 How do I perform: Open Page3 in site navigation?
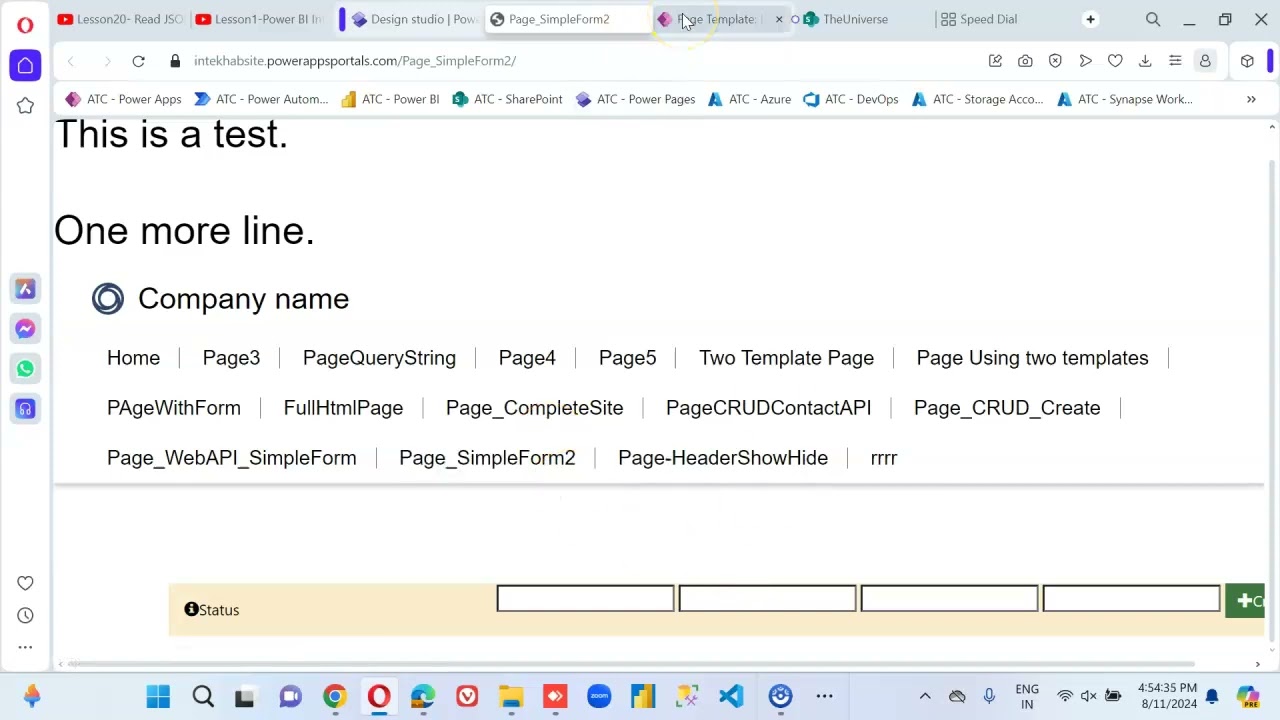(x=231, y=358)
